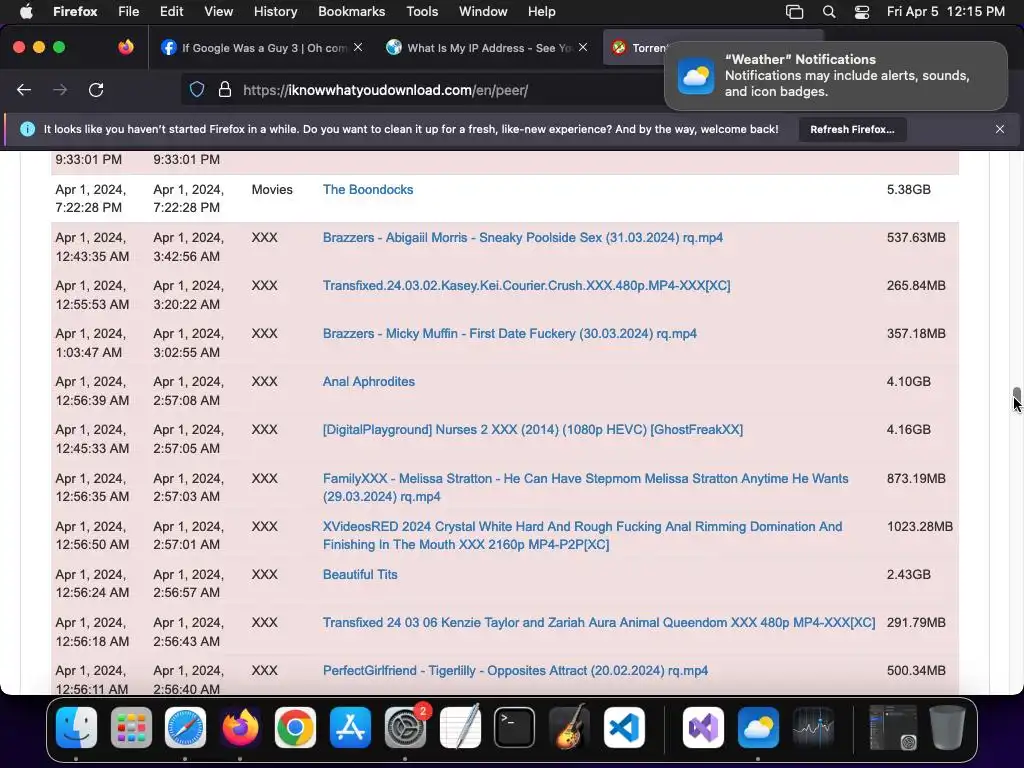Go back to the previous page
Screen dimensions: 1024x768
tap(24, 90)
